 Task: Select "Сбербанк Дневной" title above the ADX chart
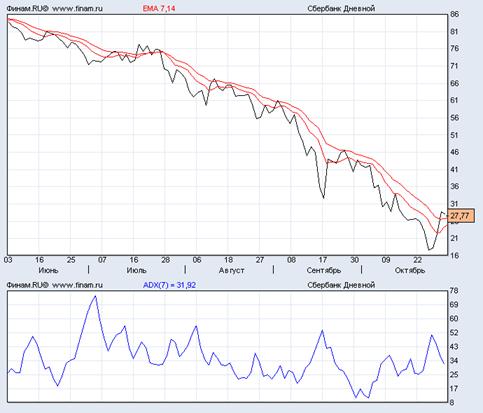click(341, 285)
